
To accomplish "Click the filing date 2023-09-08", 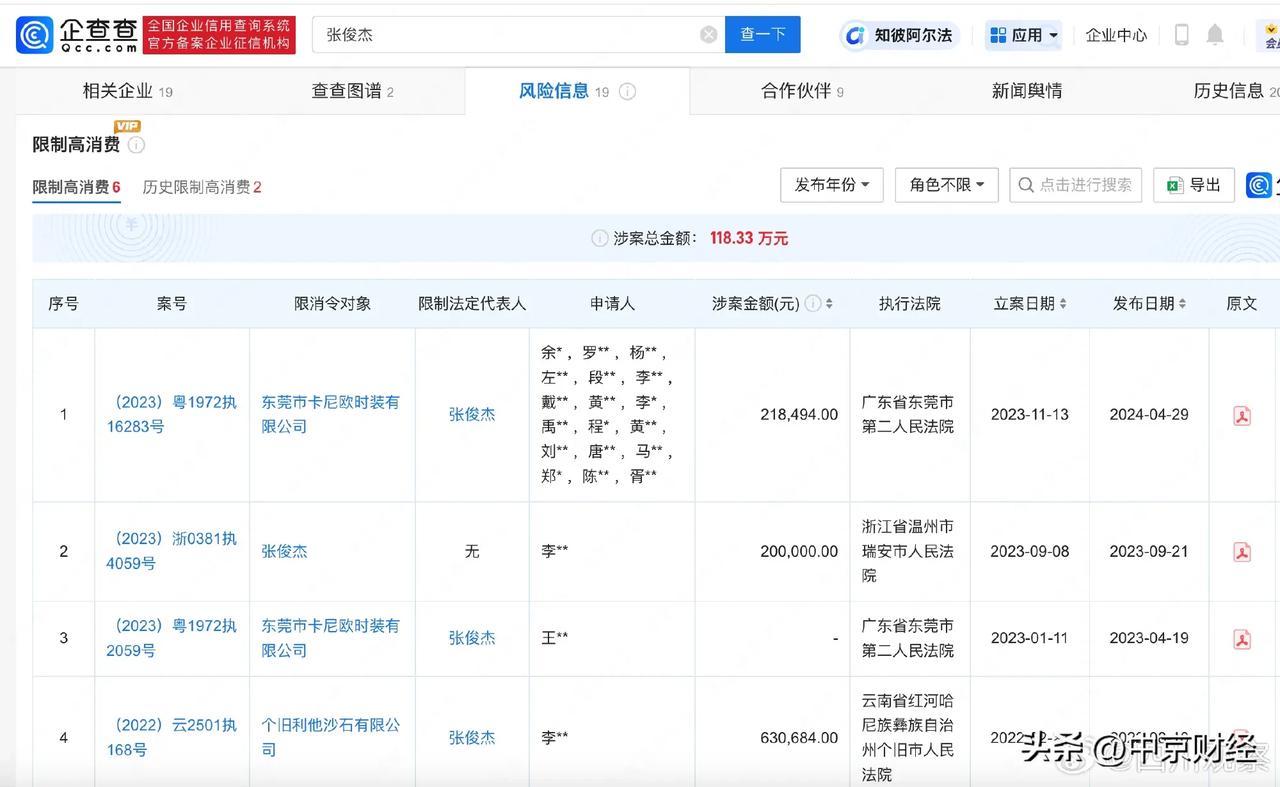I will tap(1030, 551).
